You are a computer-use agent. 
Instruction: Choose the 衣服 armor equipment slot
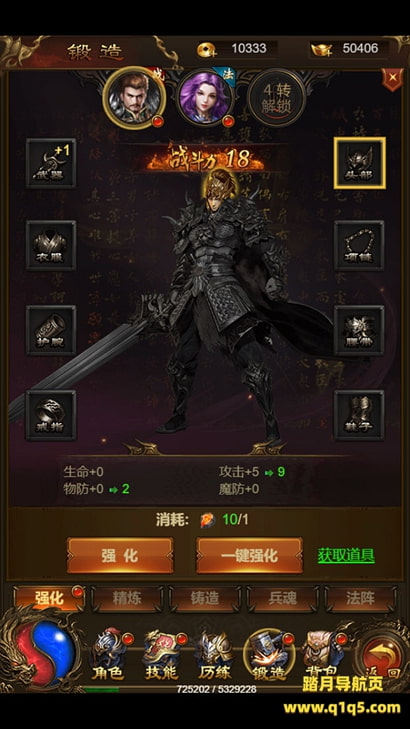(51, 245)
